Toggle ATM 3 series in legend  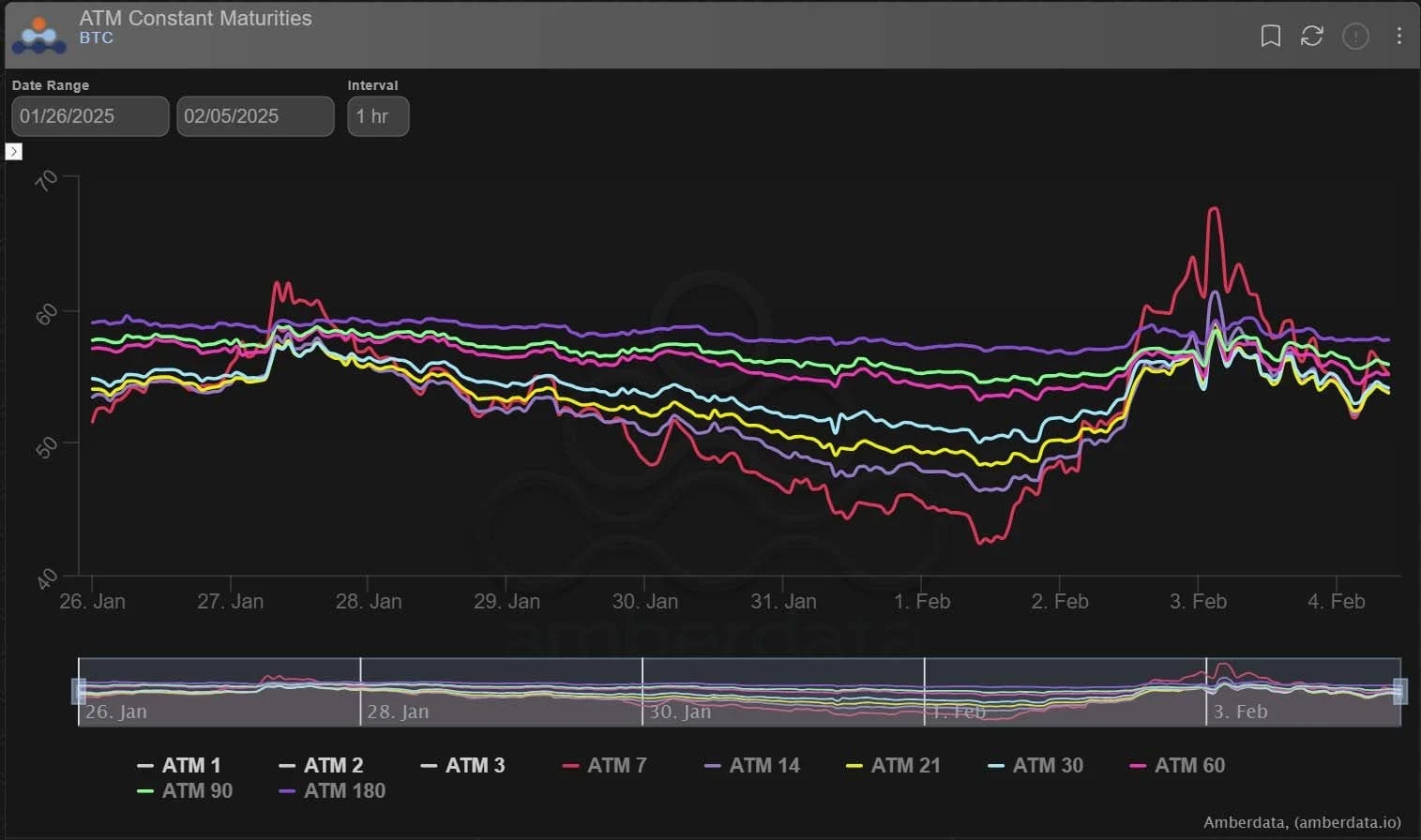[462, 766]
